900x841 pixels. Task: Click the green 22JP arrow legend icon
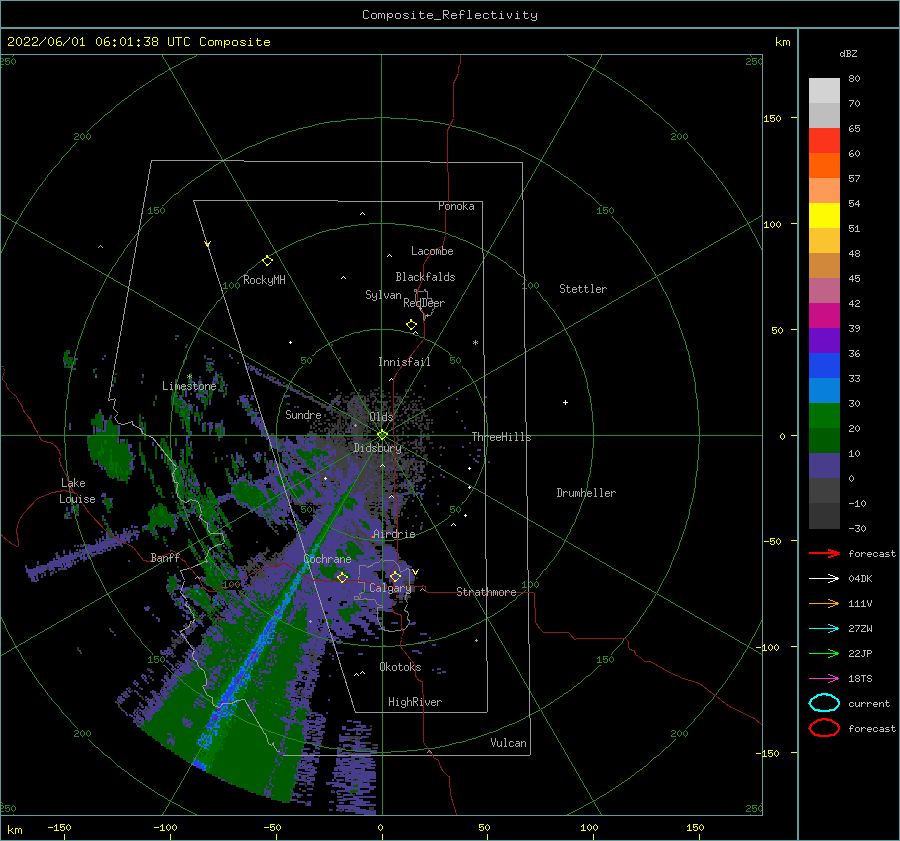(824, 653)
